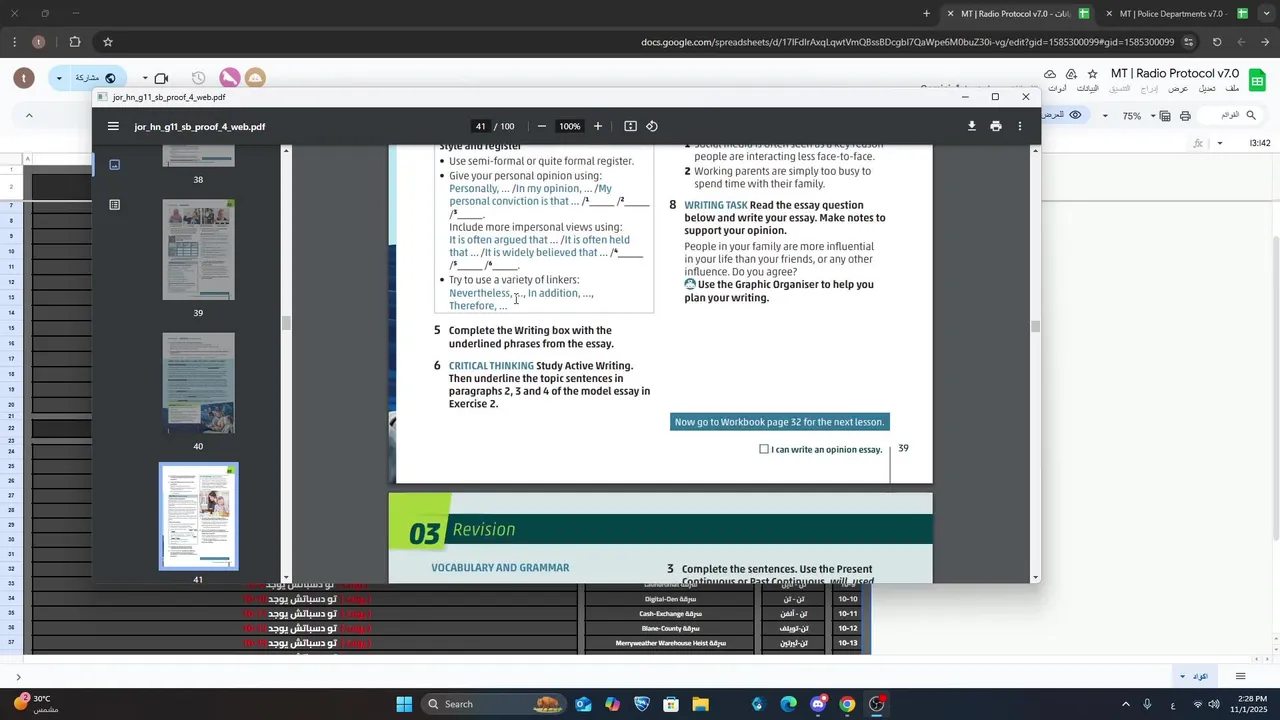The height and width of the screenshot is (720, 1280).
Task: Print the spreadsheet from Sheets toolbar
Action: coord(1185,116)
